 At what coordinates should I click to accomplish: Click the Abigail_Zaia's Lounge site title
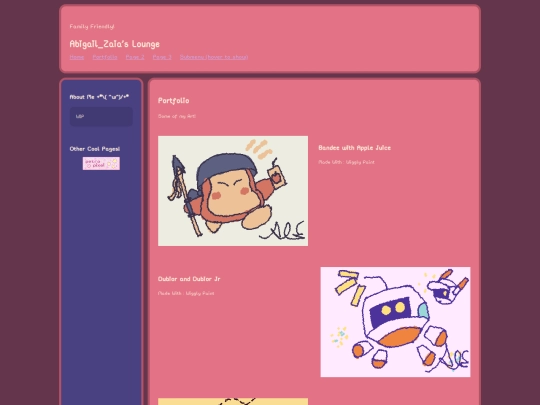pyautogui.click(x=115, y=44)
